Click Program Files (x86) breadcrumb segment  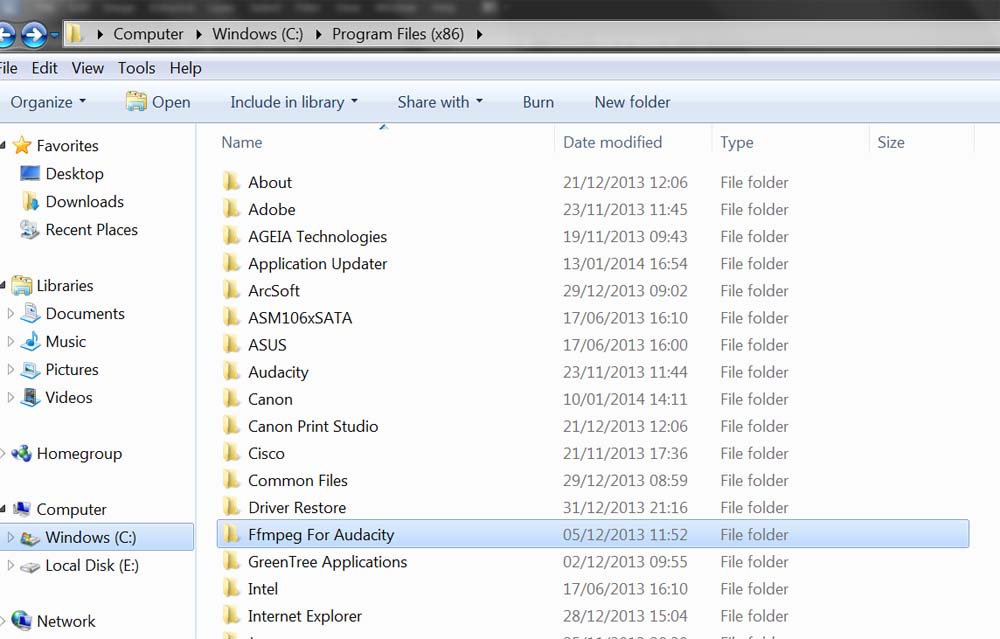398,34
